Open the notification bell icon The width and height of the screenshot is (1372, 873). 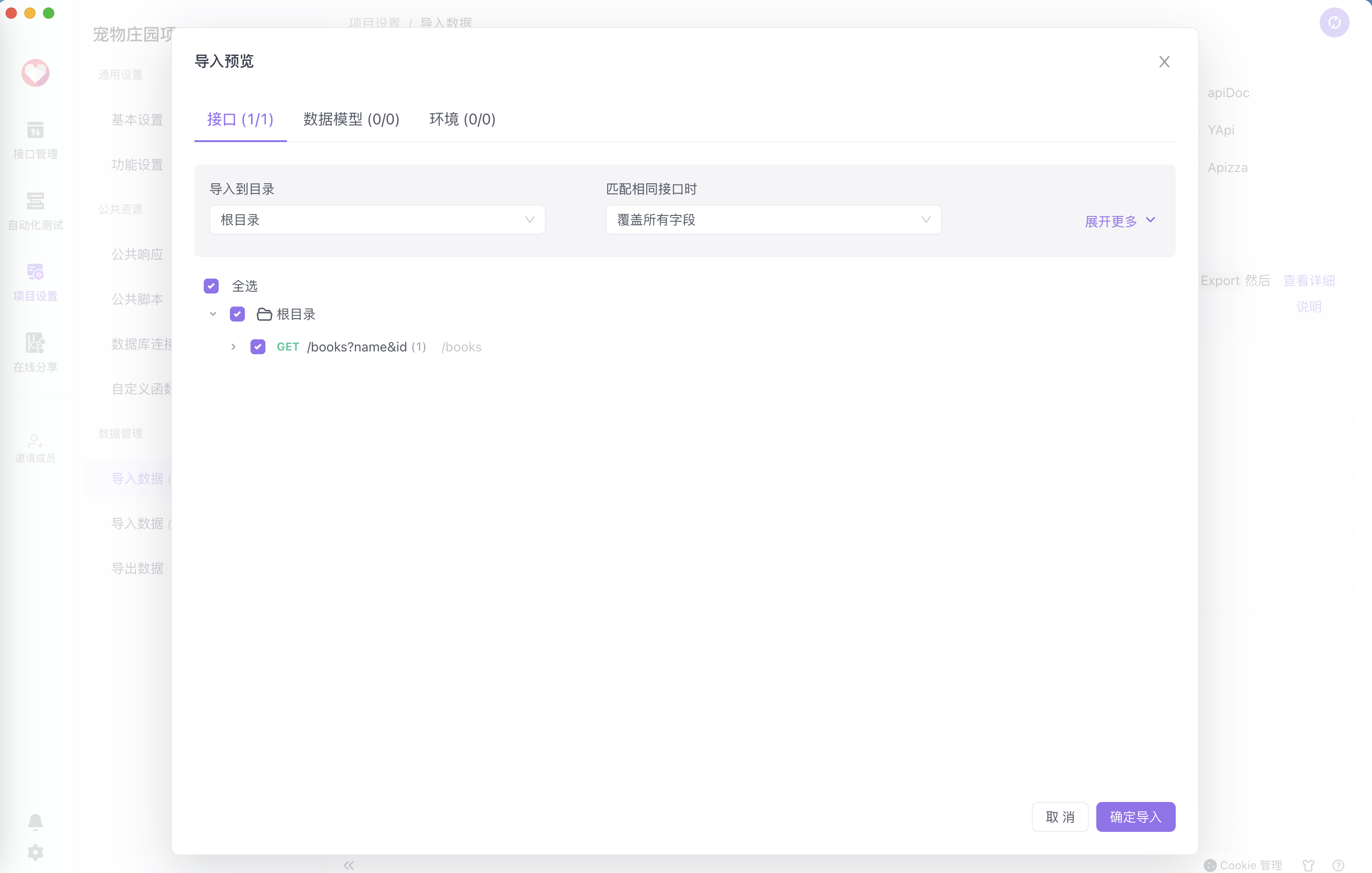(x=36, y=822)
